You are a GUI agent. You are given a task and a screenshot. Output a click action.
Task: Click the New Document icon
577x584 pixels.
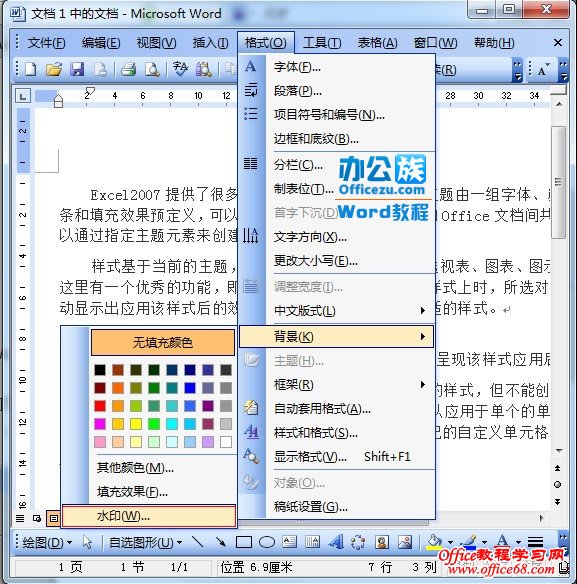click(x=31, y=69)
